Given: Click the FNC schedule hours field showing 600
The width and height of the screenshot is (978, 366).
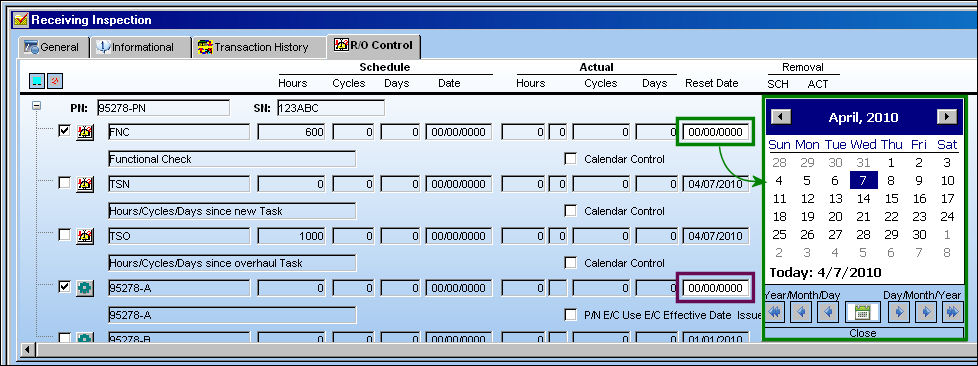Looking at the screenshot, I should [291, 132].
